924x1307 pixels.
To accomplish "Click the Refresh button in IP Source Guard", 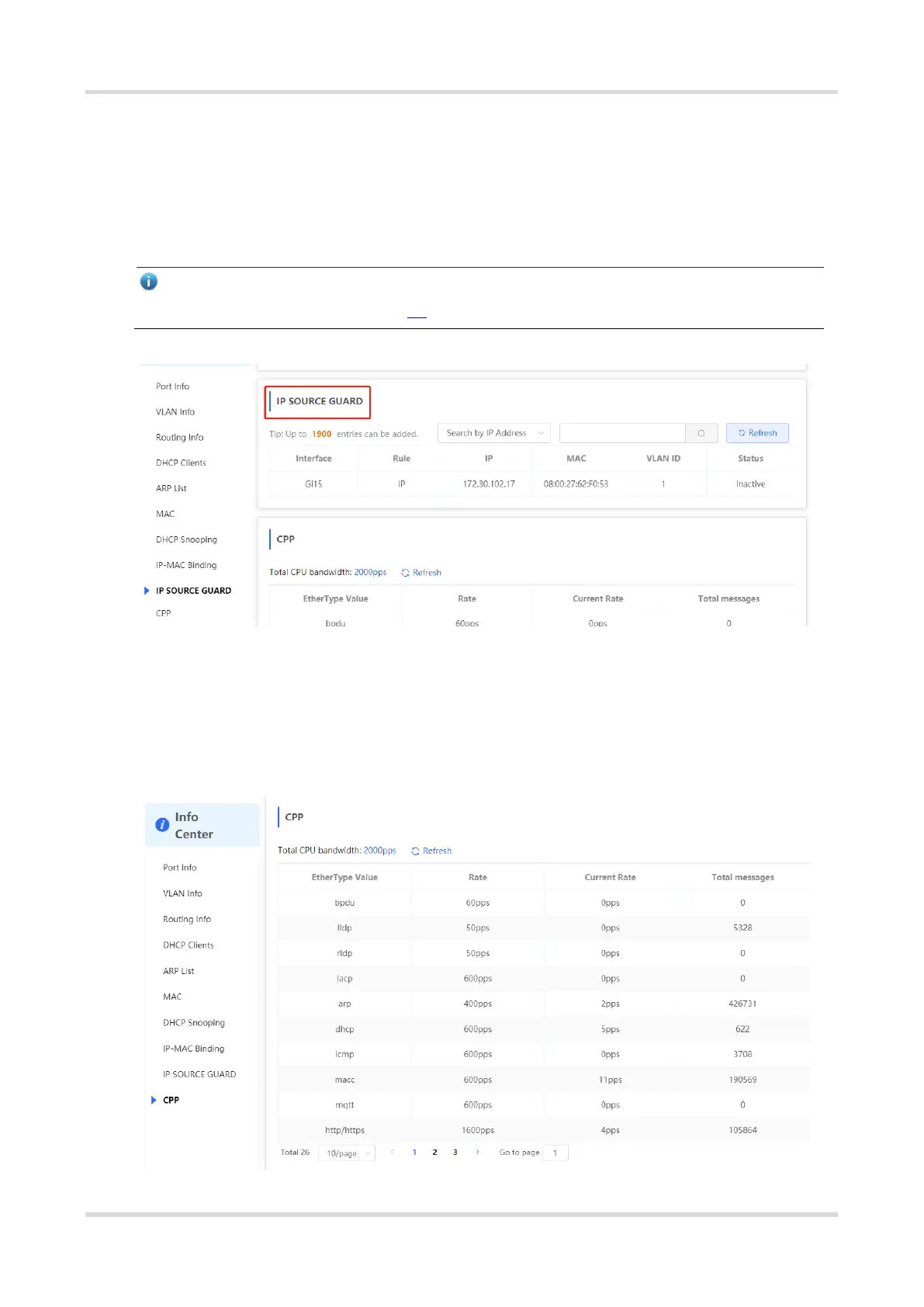I will 757,433.
